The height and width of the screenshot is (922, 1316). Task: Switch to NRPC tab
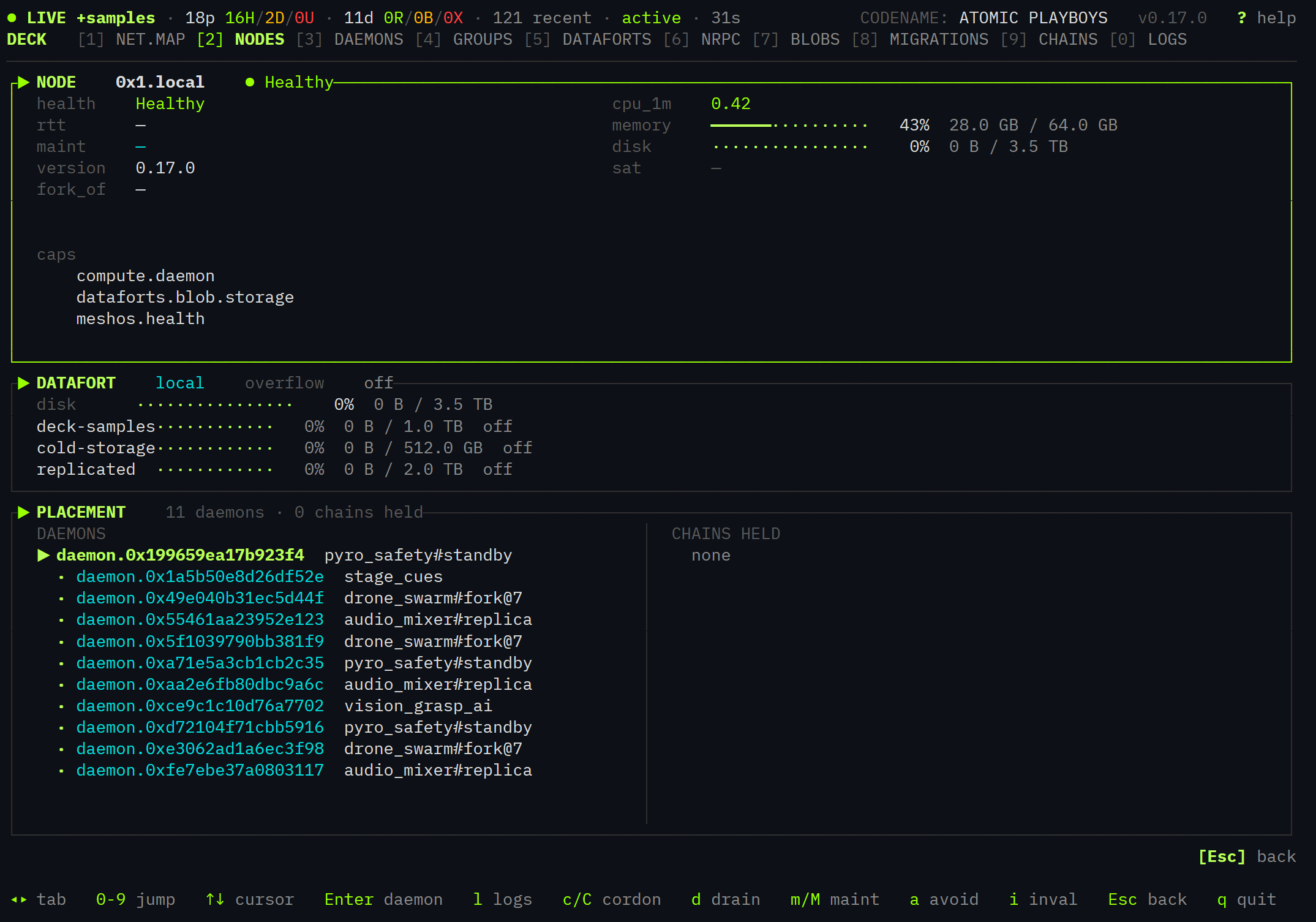click(702, 39)
